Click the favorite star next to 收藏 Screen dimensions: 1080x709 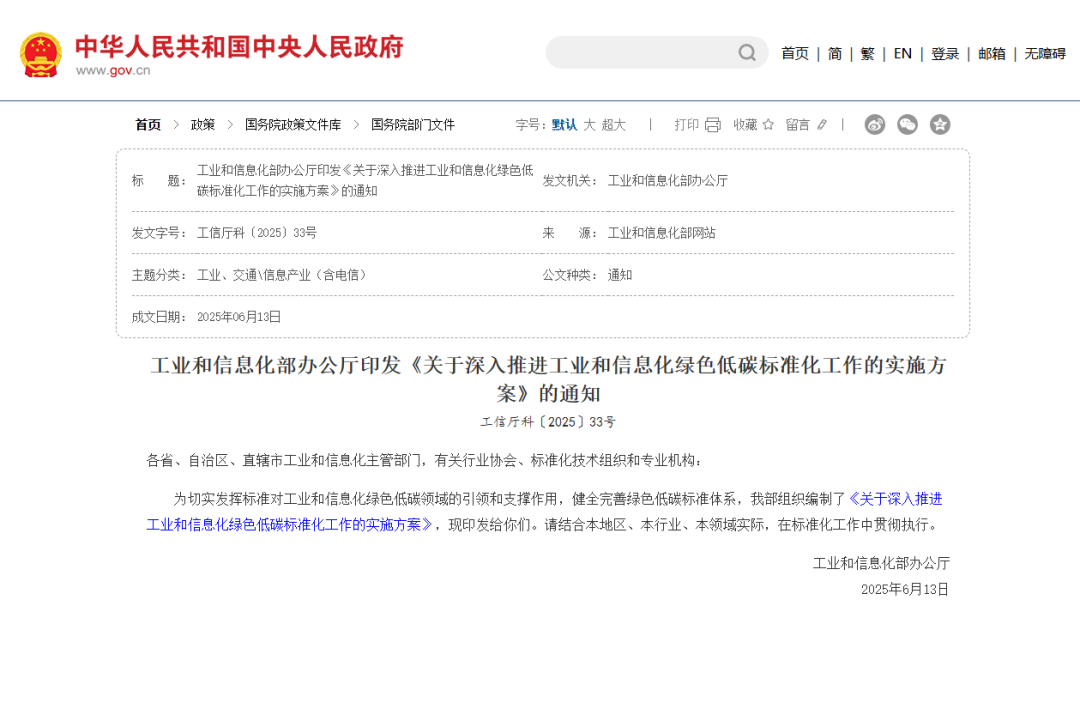768,124
